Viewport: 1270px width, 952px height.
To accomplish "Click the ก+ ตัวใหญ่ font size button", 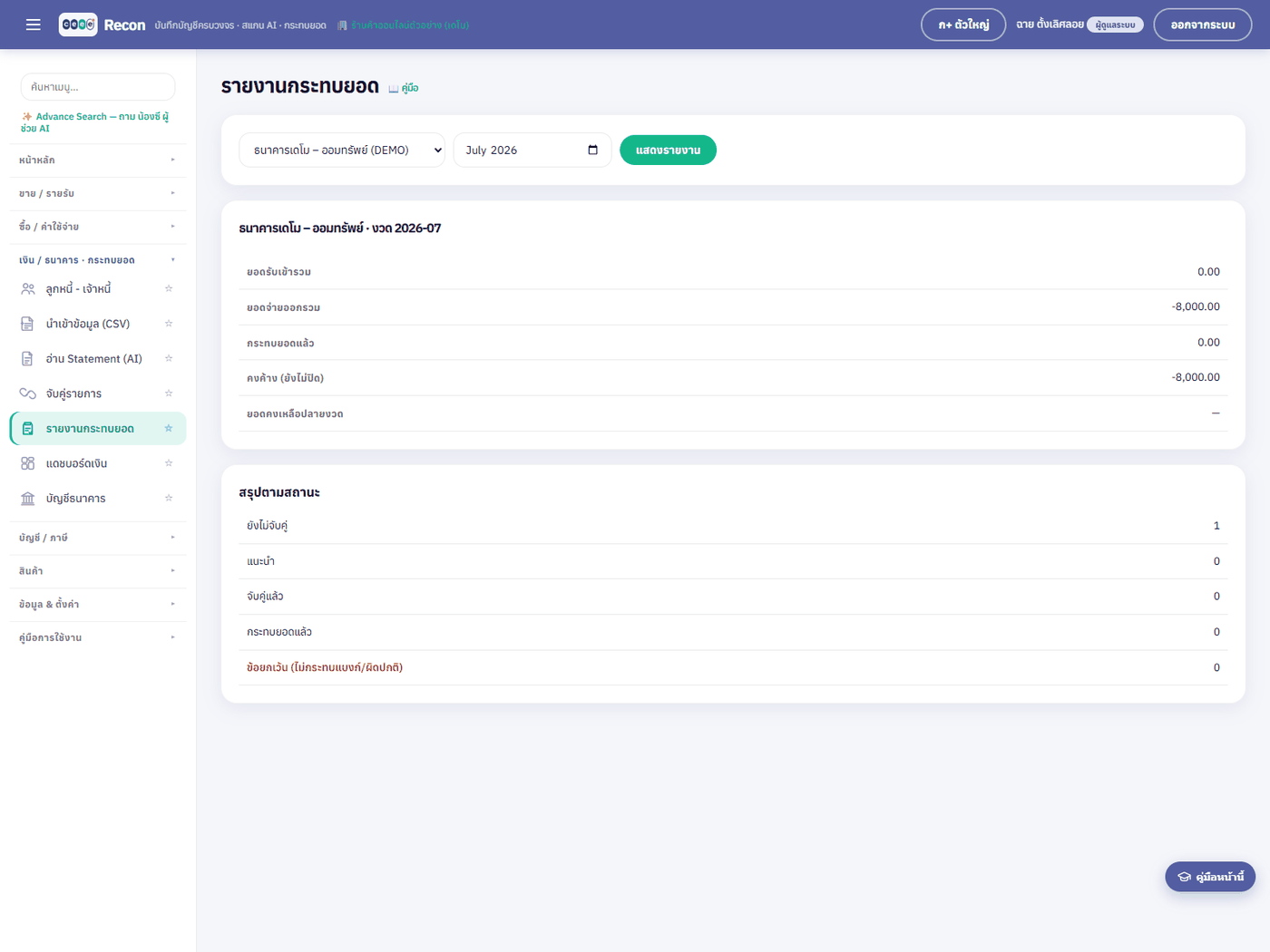I will pyautogui.click(x=963, y=24).
